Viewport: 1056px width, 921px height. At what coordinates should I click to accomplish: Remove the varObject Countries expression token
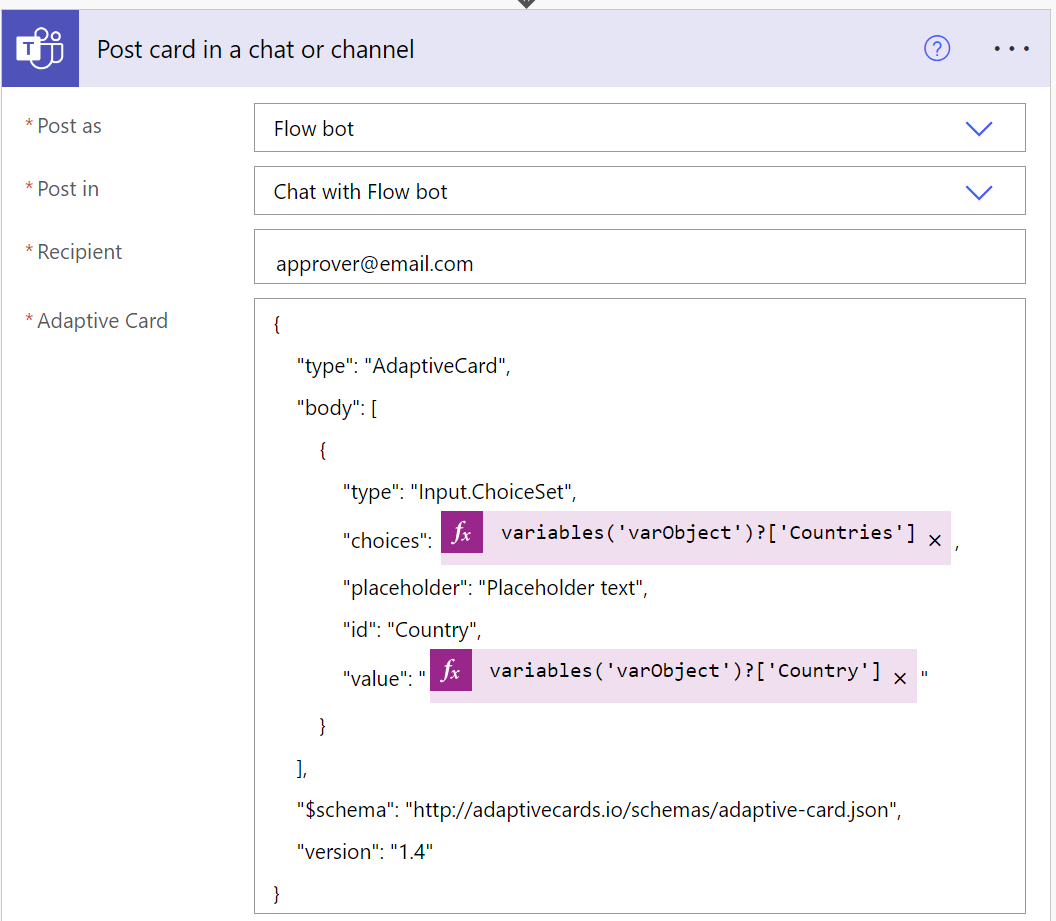tap(935, 539)
